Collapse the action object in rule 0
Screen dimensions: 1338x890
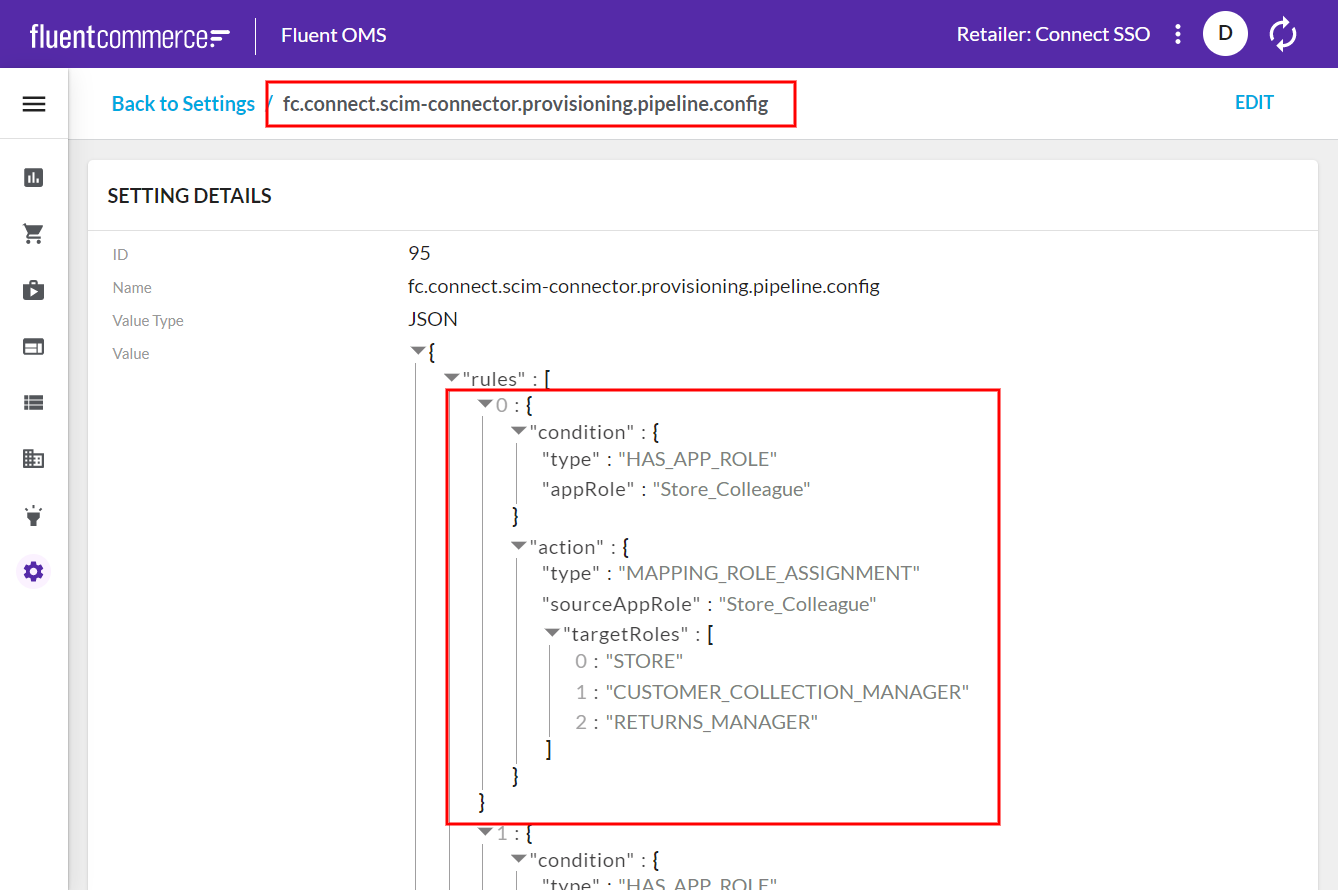point(518,546)
